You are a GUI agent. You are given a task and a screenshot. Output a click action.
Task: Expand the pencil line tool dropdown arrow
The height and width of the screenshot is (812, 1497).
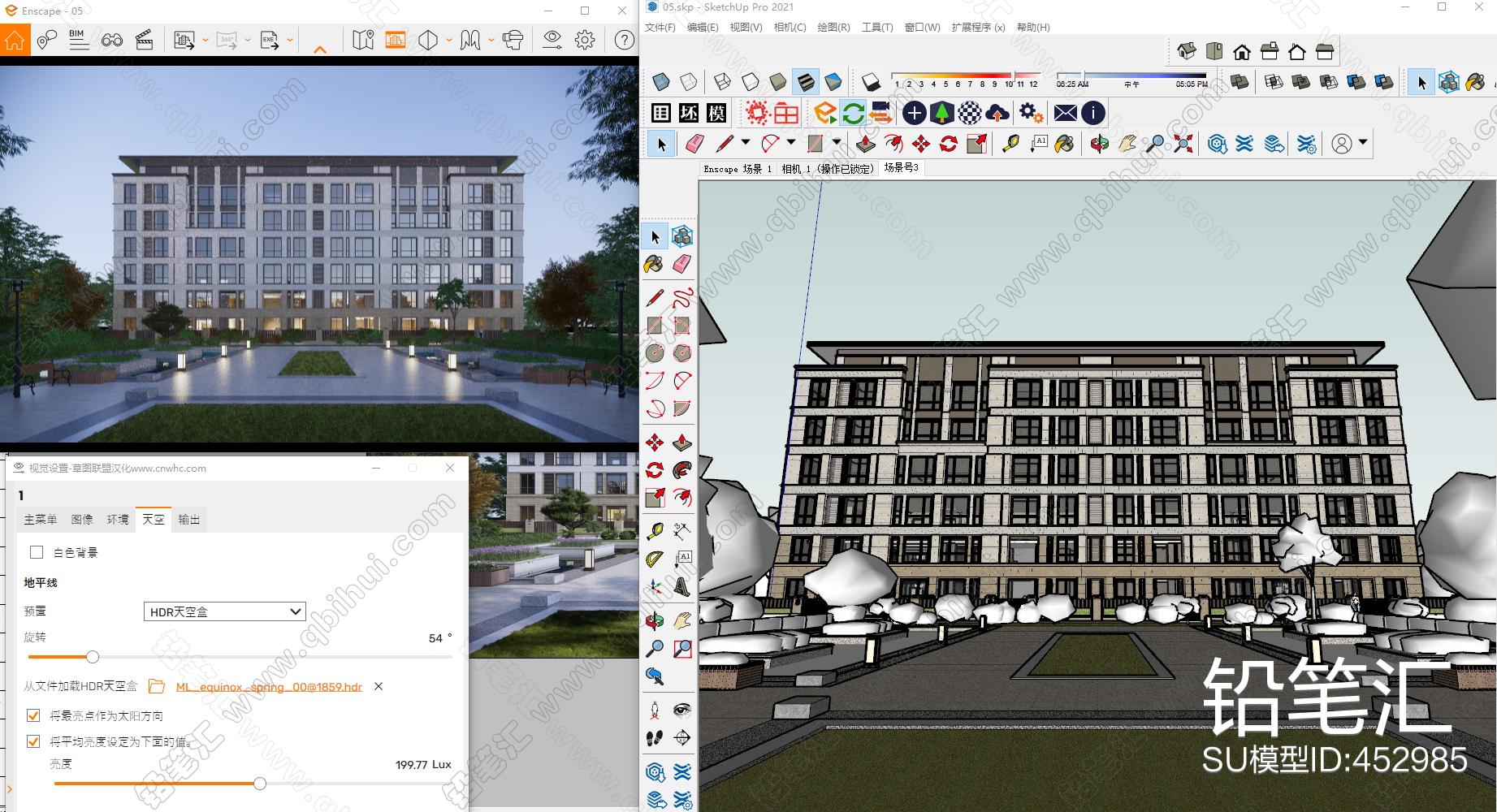745,143
